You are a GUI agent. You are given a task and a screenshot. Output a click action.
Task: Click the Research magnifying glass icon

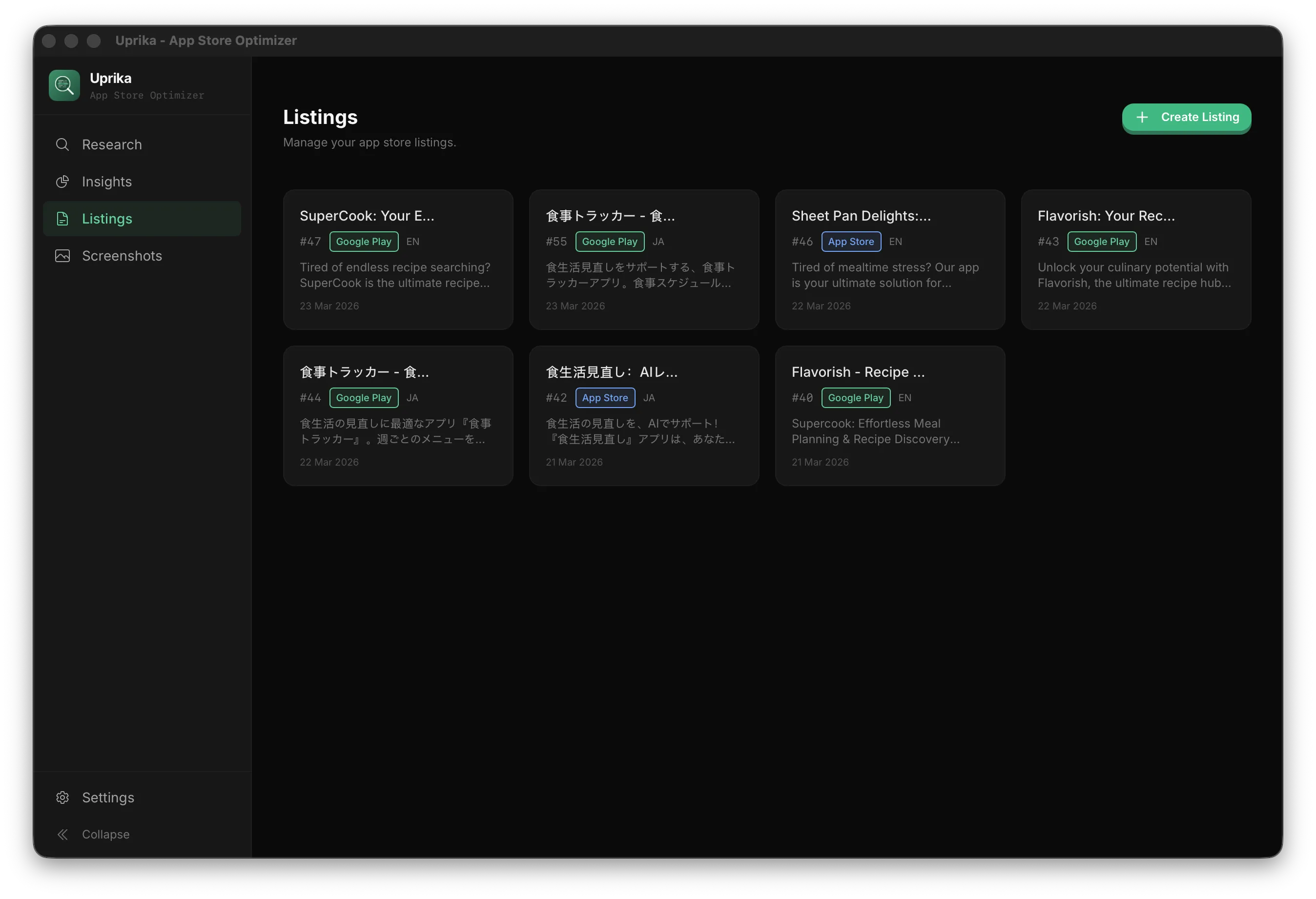[62, 144]
